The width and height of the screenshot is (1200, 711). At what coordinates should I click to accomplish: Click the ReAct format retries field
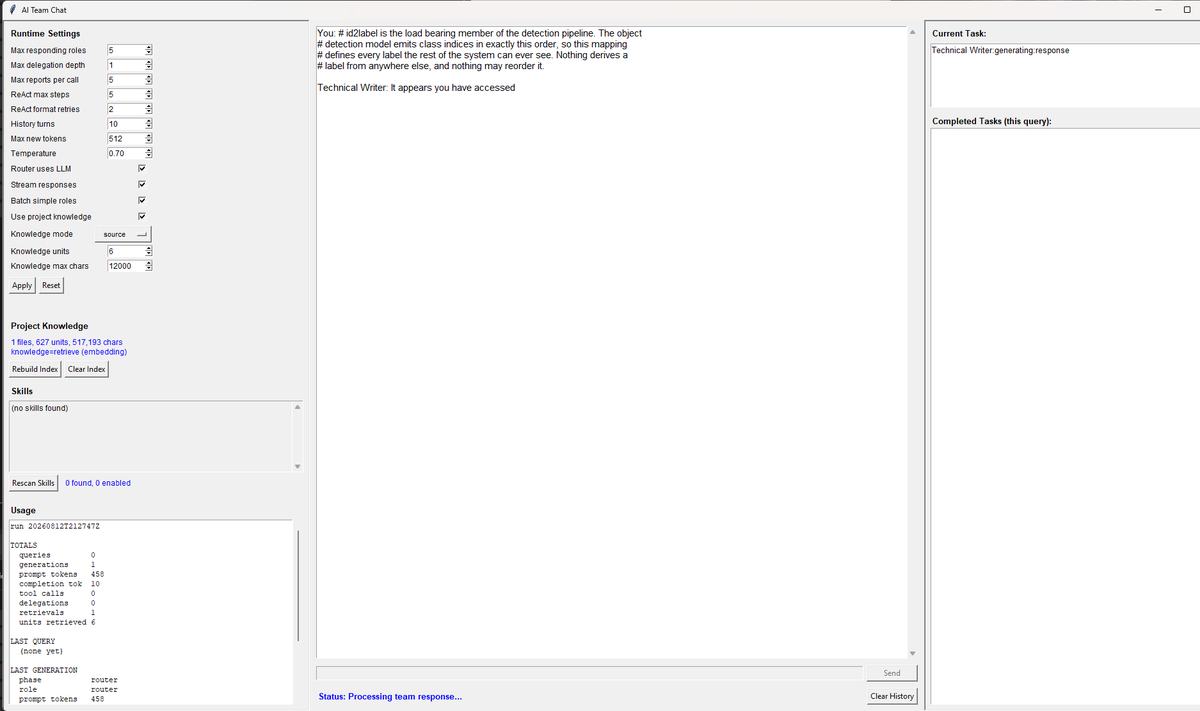125,109
